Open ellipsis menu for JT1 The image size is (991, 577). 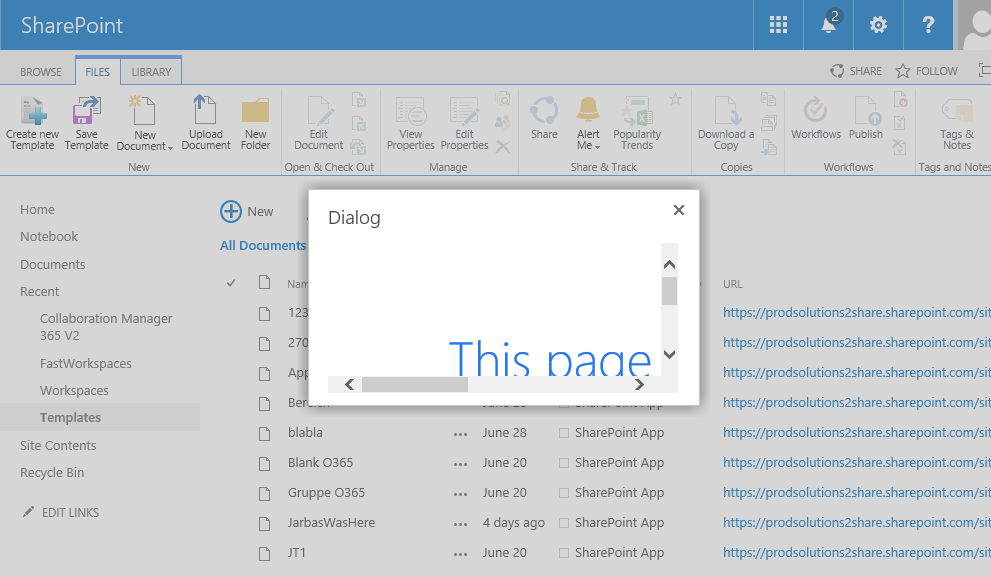460,554
